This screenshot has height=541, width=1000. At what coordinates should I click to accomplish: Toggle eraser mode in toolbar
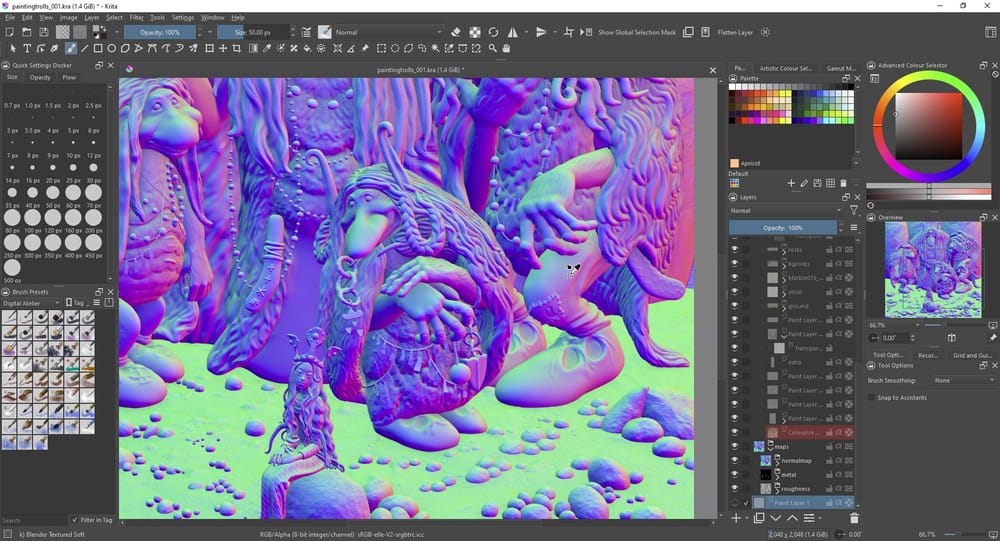pyautogui.click(x=456, y=32)
